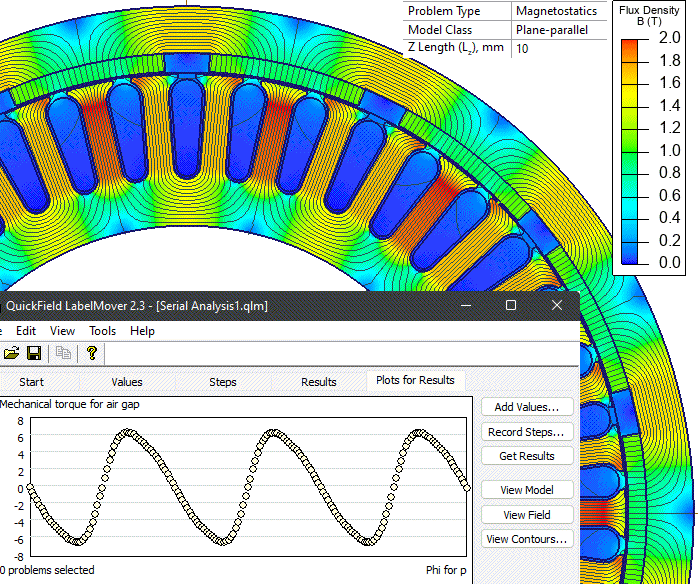
Task: Click the 'Magnetostatics' problem type value
Action: pyautogui.click(x=556, y=11)
